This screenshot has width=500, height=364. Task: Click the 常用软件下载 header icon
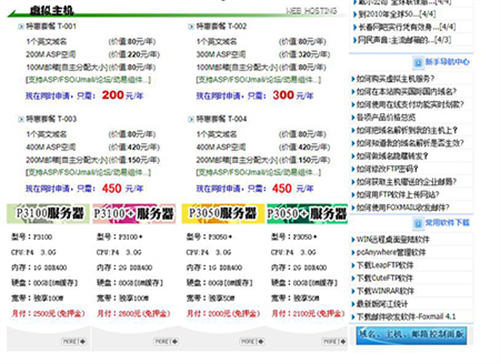point(418,223)
